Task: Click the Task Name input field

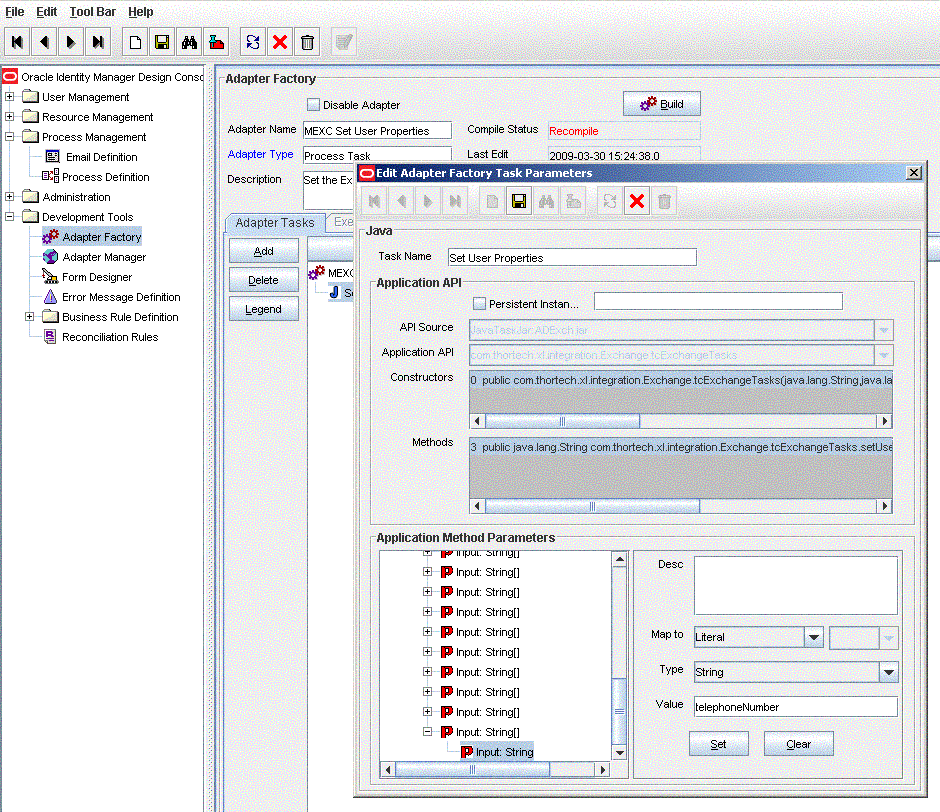Action: click(572, 257)
